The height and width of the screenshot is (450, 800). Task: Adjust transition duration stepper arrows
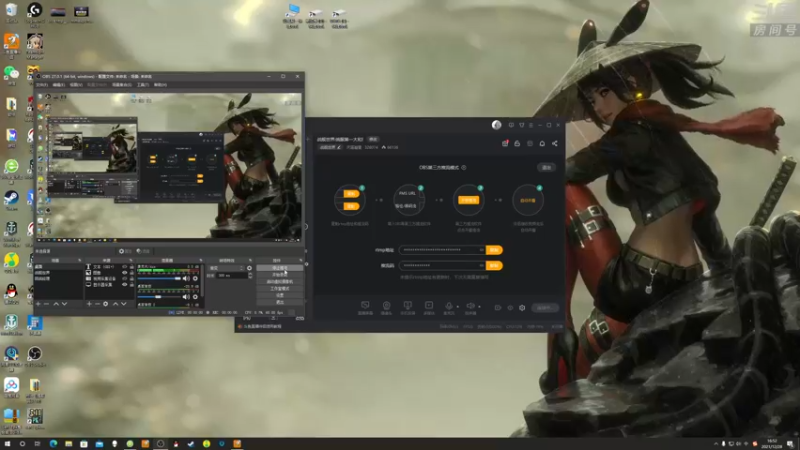tap(250, 276)
